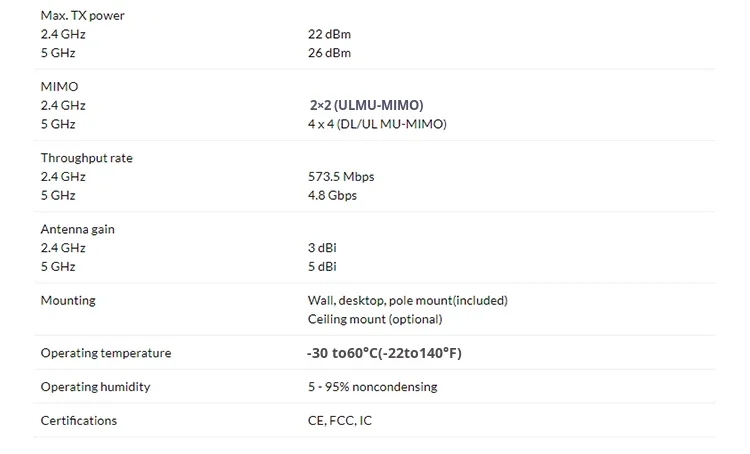Click the 4.8 Gbps value
This screenshot has height=454, width=750.
(x=332, y=196)
